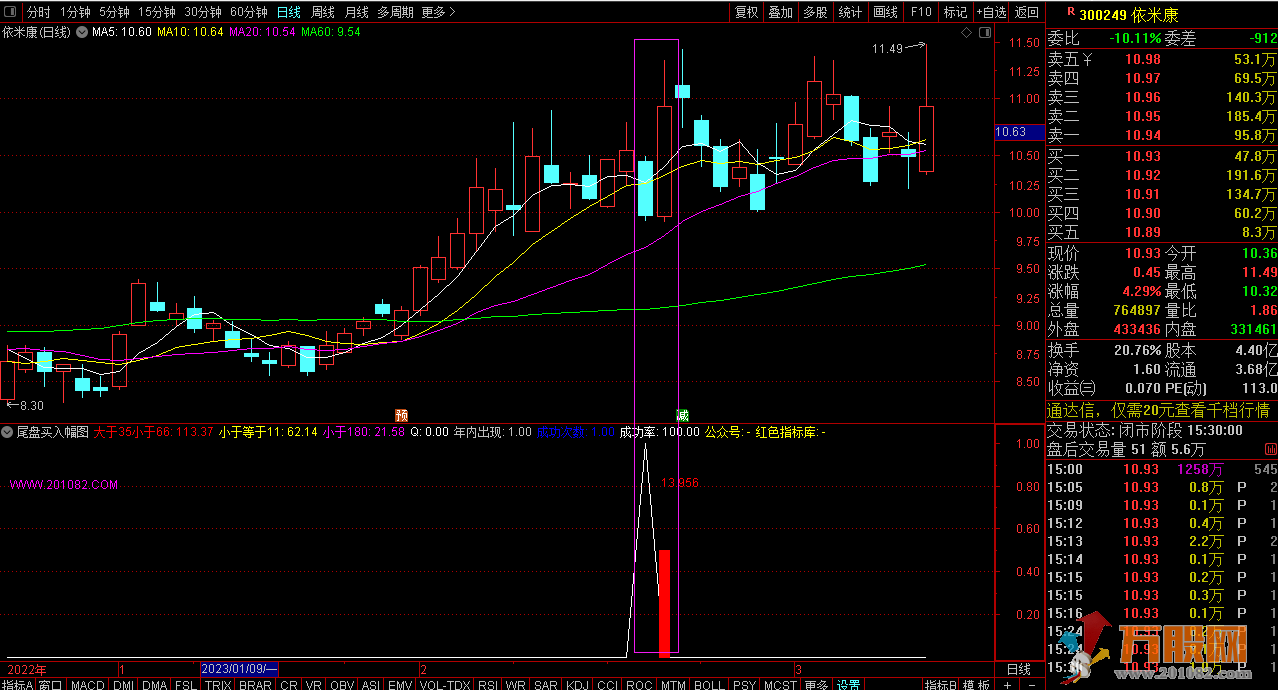Expand the 更多 > periods menu

pyautogui.click(x=439, y=12)
